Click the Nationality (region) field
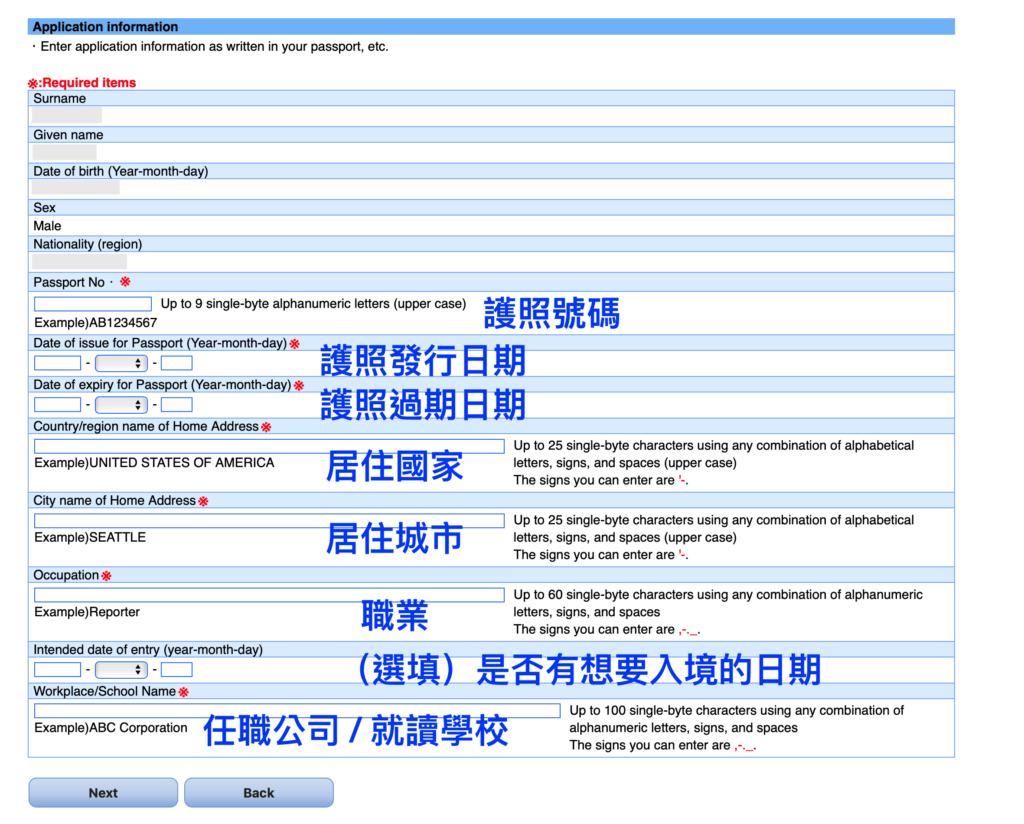1024x824 pixels. pyautogui.click(x=78, y=261)
